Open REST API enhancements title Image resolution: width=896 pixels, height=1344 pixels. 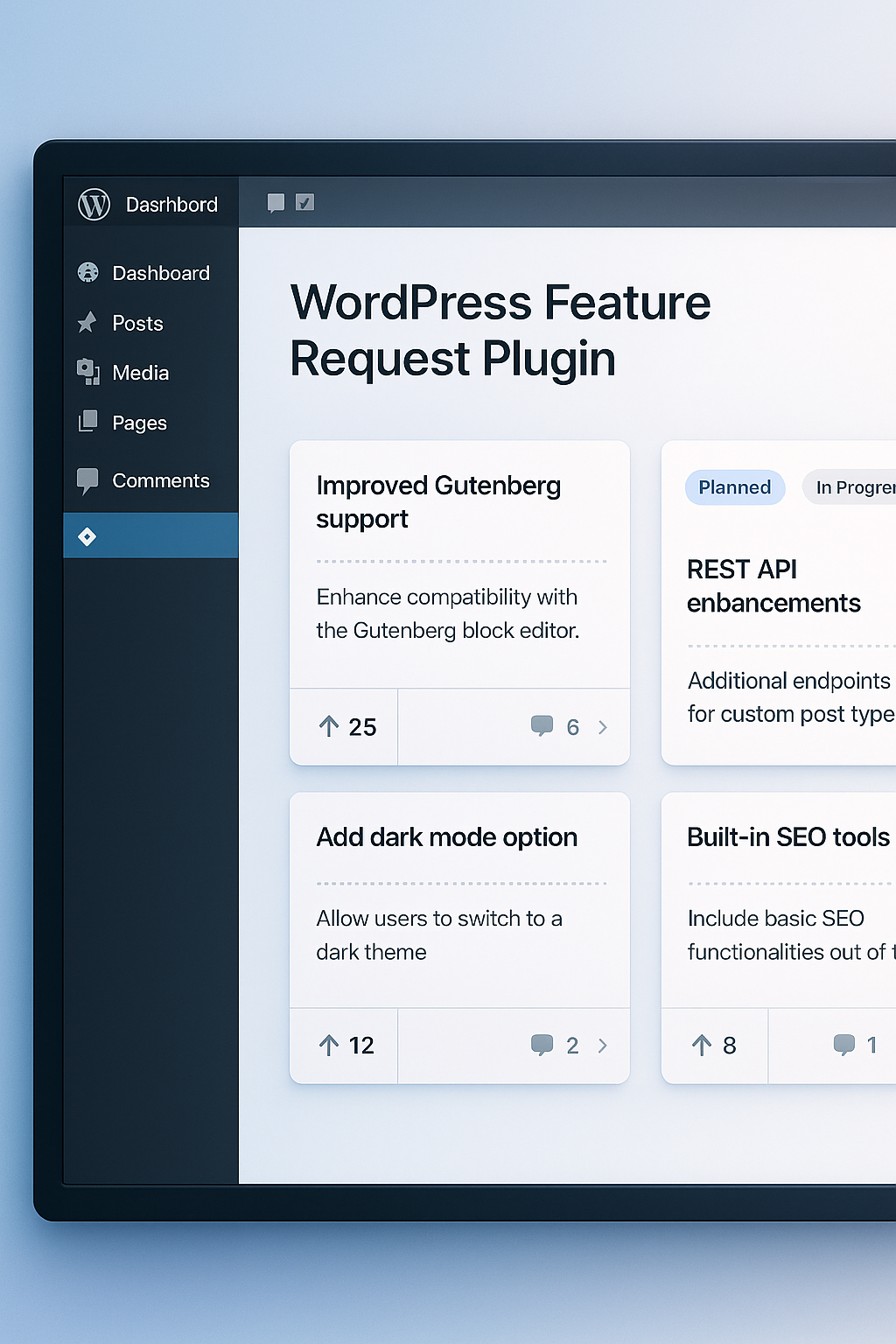(773, 586)
